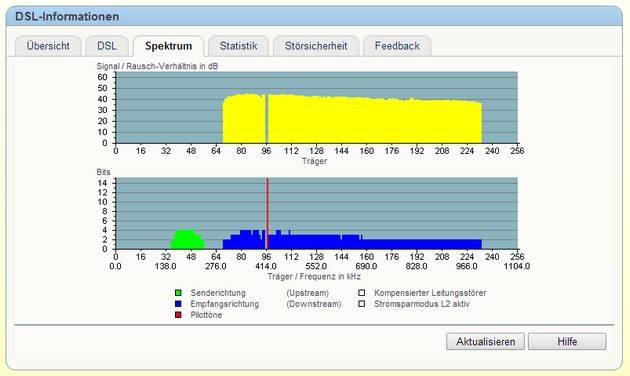This screenshot has width=630, height=376.
Task: Switch to the DSL tab
Action: [107, 46]
